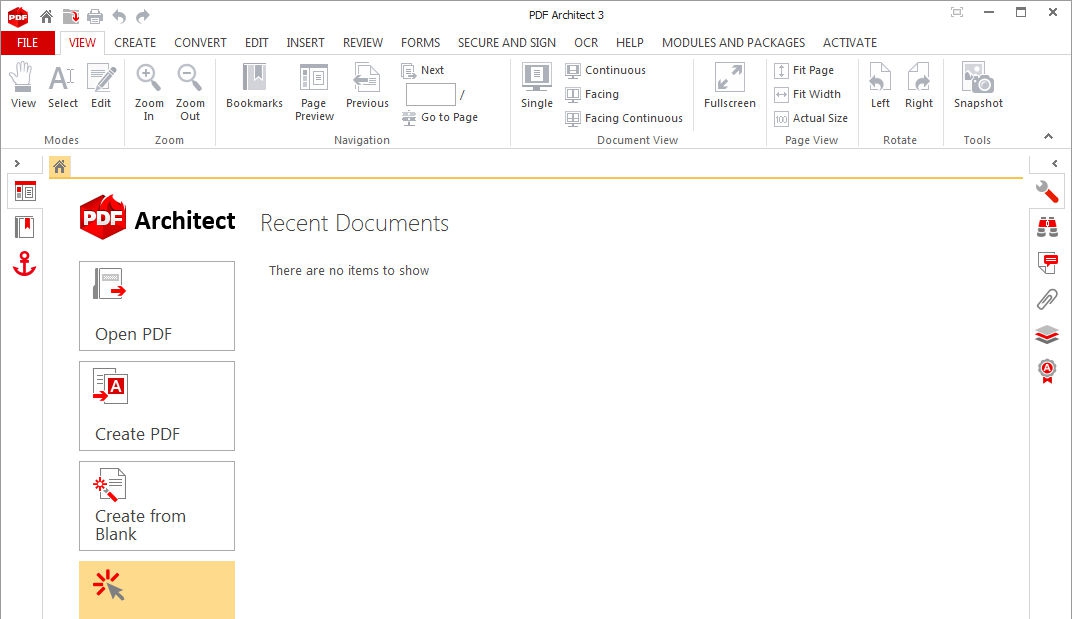Enable Continuous document view
The image size is (1072, 619).
point(606,70)
